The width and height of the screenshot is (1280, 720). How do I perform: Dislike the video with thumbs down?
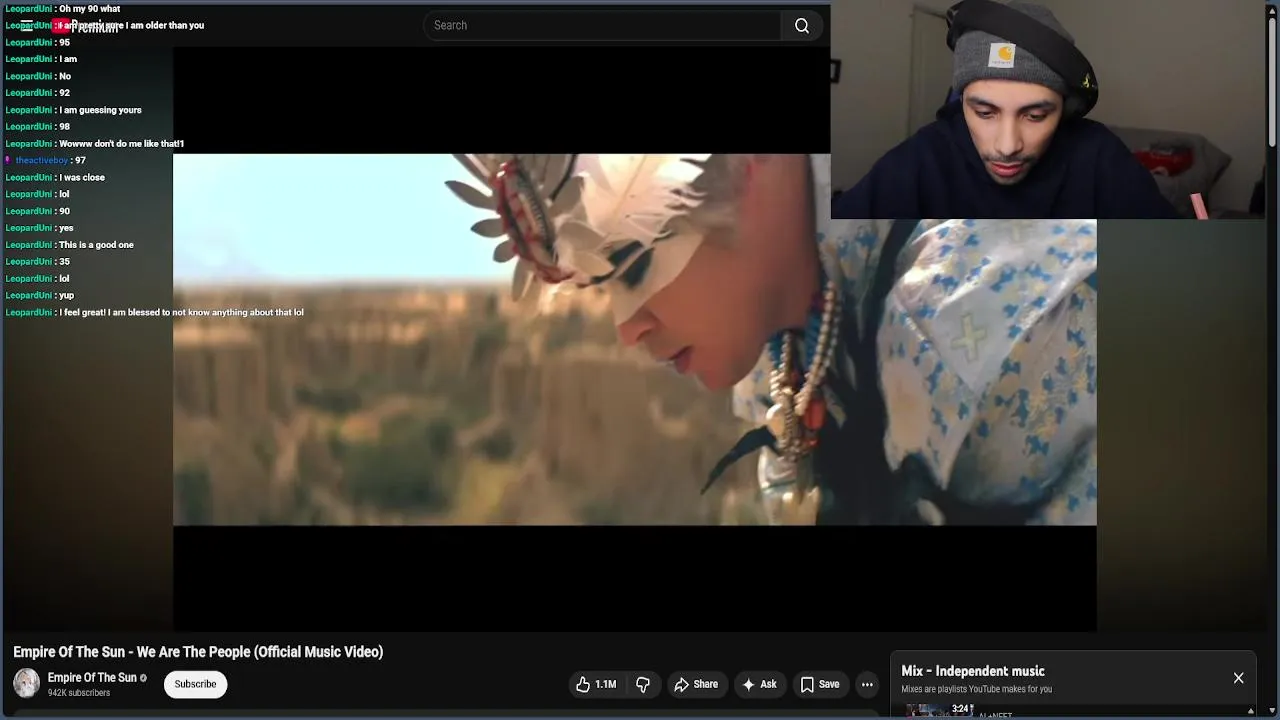643,684
